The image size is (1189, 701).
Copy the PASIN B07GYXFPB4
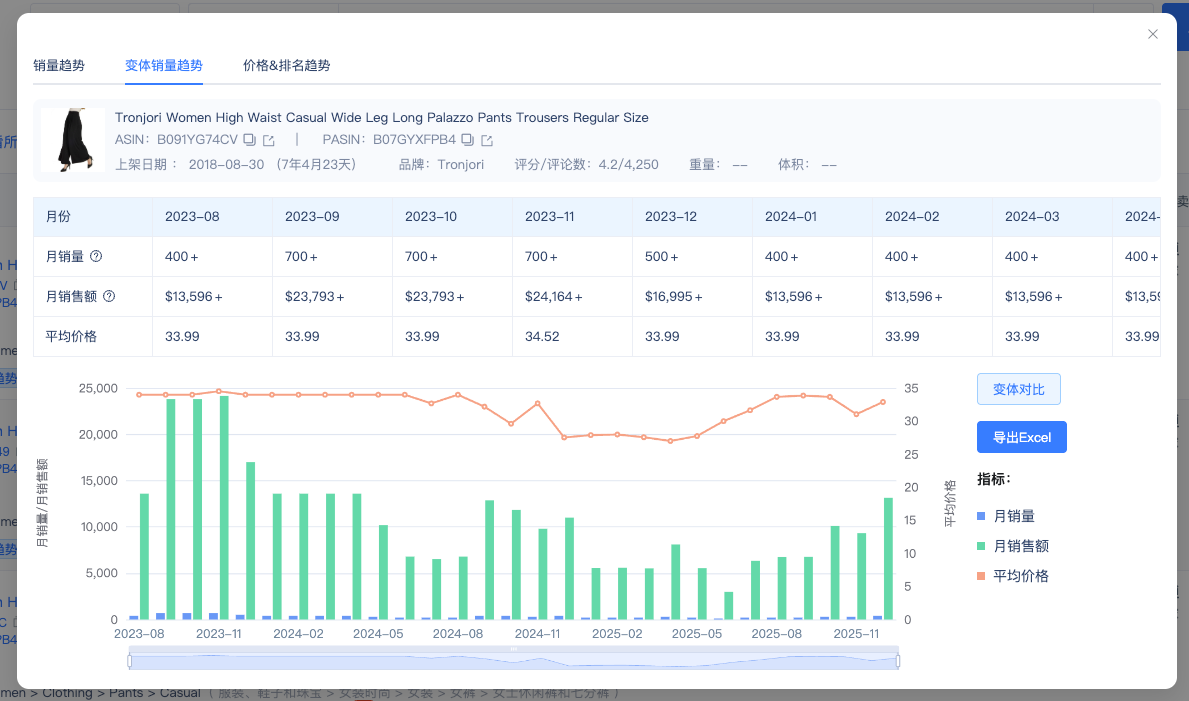pyautogui.click(x=467, y=140)
